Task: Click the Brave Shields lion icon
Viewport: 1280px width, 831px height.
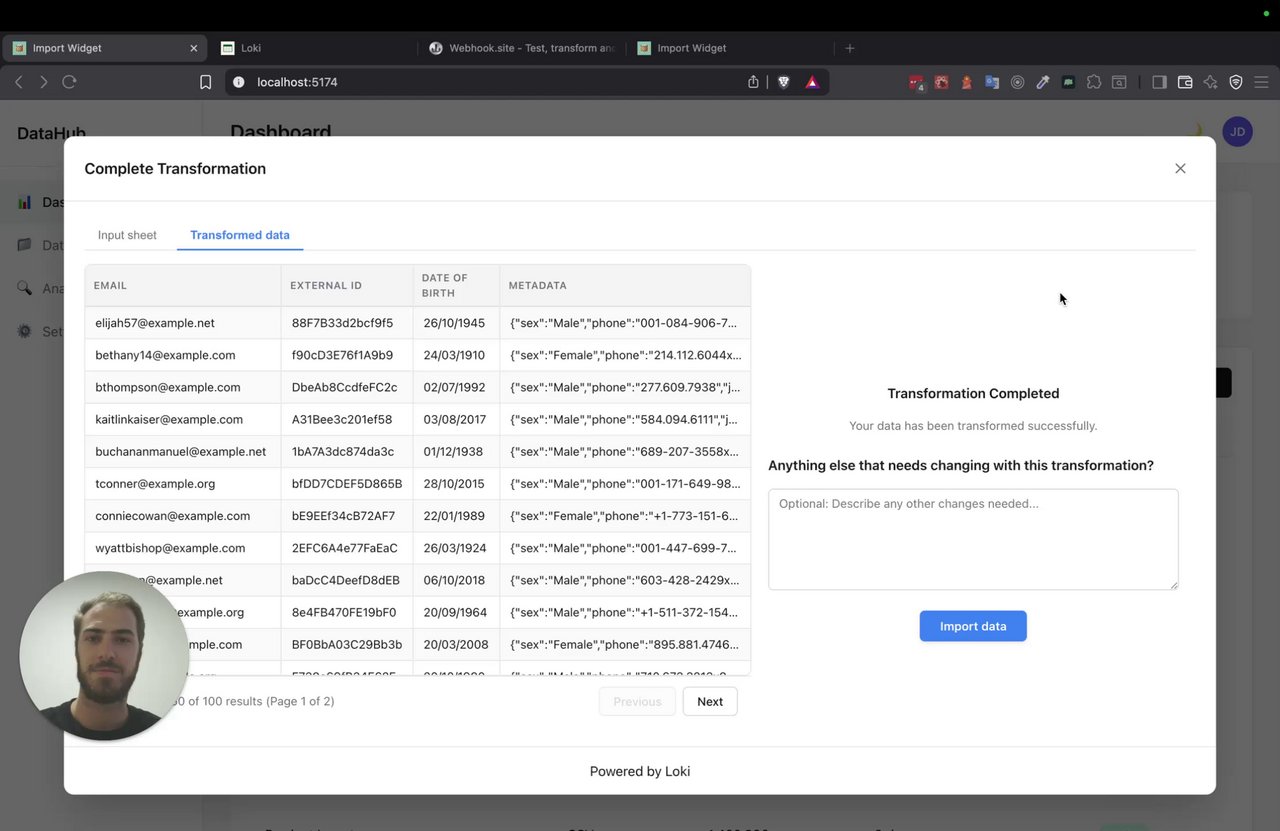Action: (x=784, y=82)
